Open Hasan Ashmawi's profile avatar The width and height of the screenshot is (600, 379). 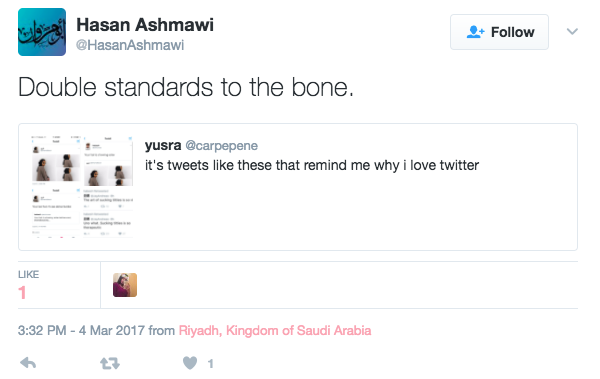(42, 32)
